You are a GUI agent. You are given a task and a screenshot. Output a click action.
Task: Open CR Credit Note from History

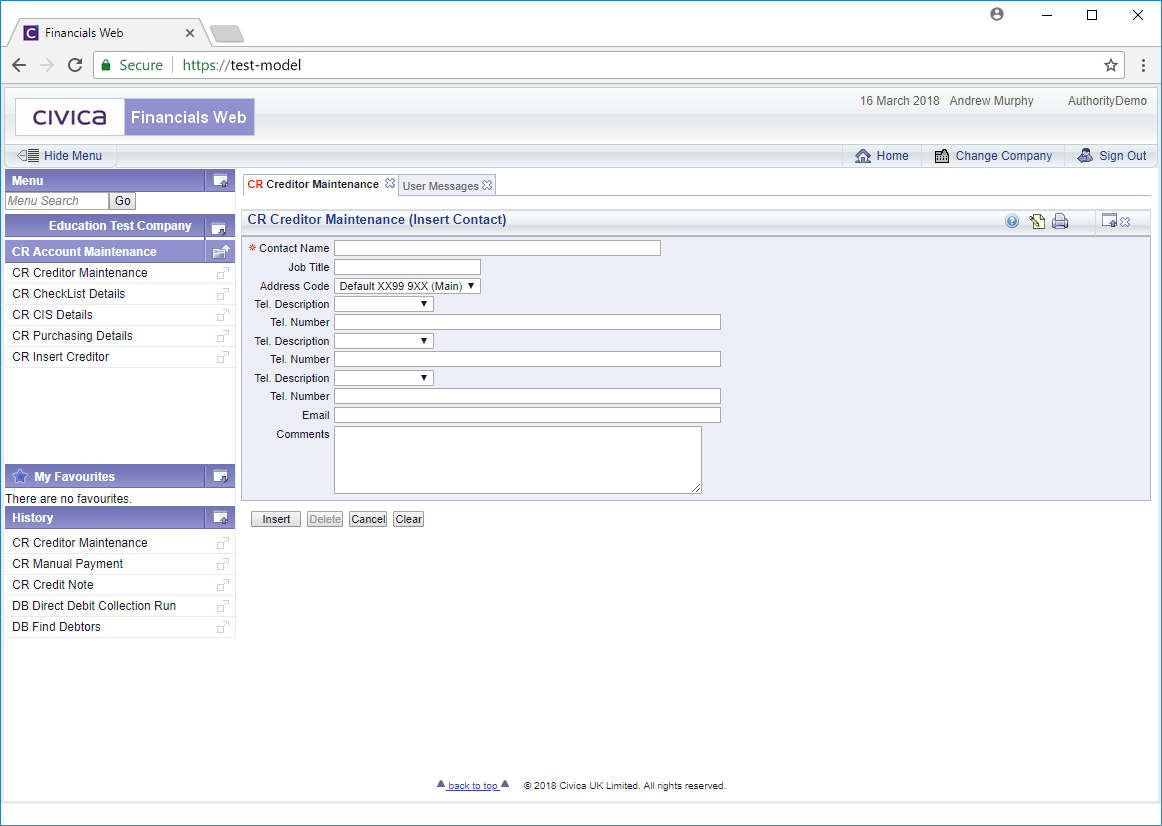(53, 584)
